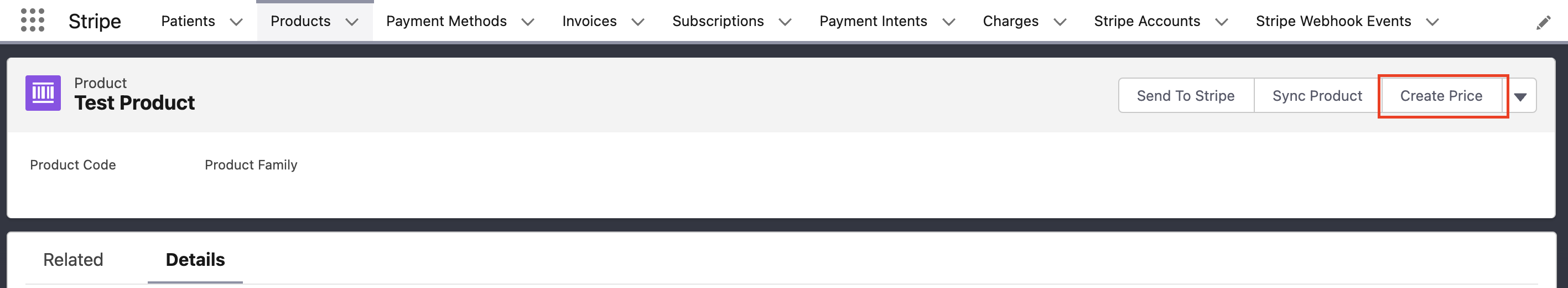Open the Charges chevron menu
The height and width of the screenshot is (288, 1568).
point(1060,23)
